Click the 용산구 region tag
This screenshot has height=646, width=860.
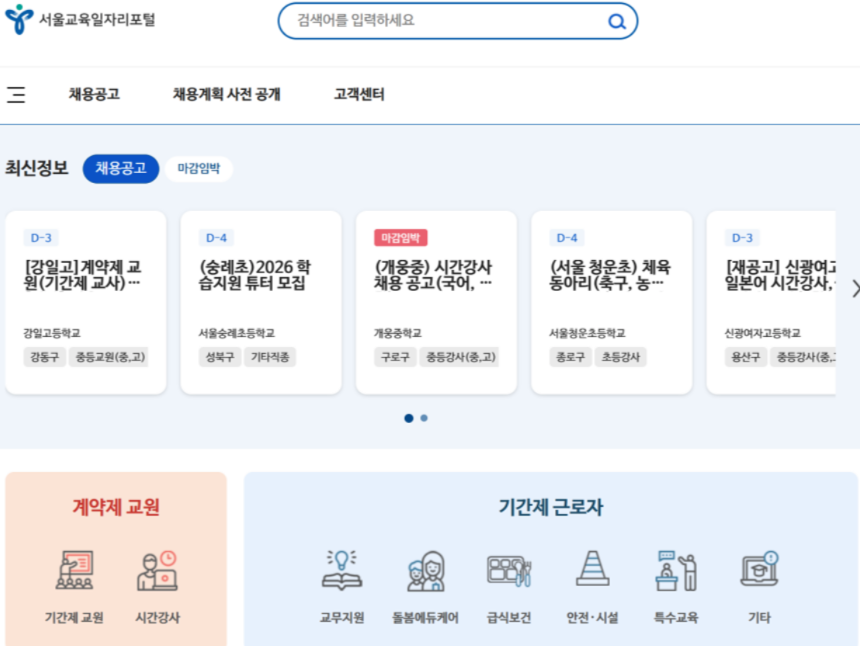point(746,357)
